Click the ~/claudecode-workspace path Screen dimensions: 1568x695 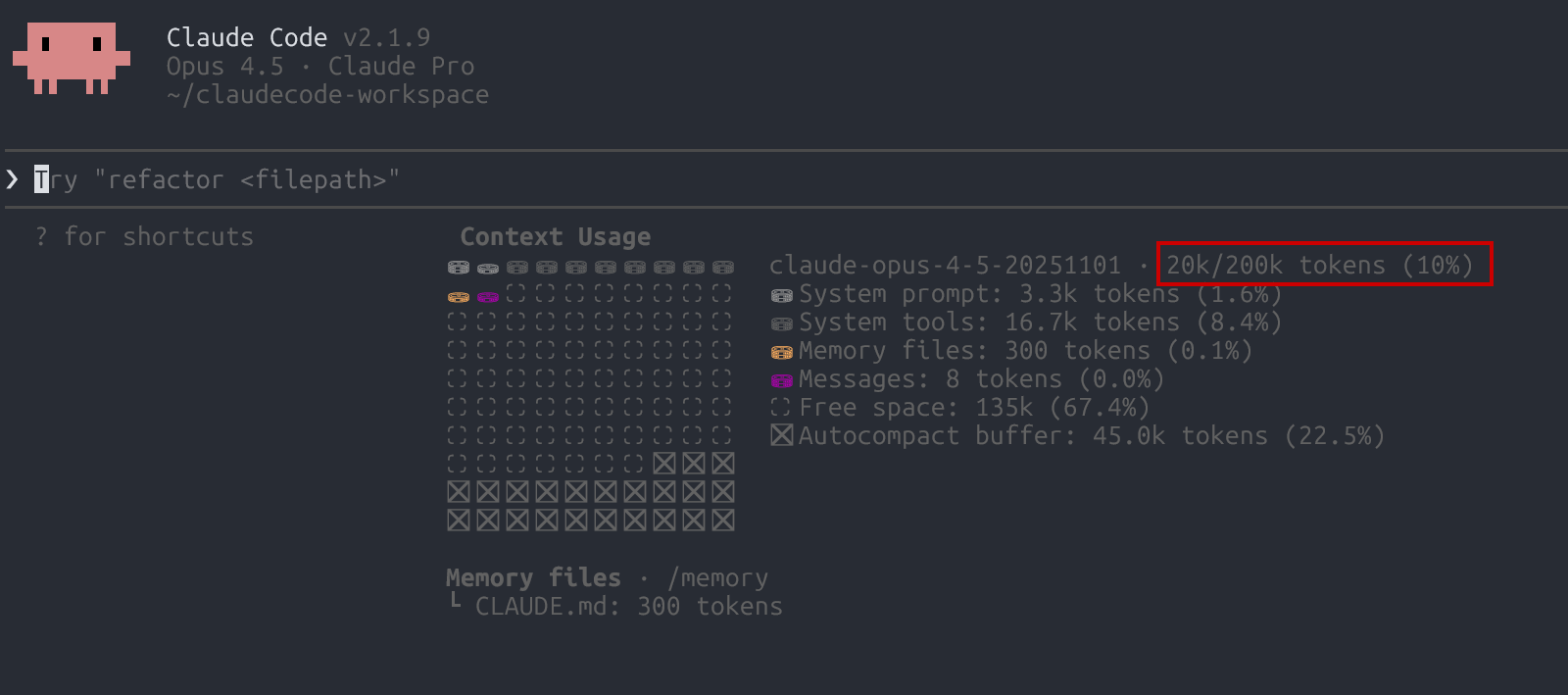tap(327, 95)
